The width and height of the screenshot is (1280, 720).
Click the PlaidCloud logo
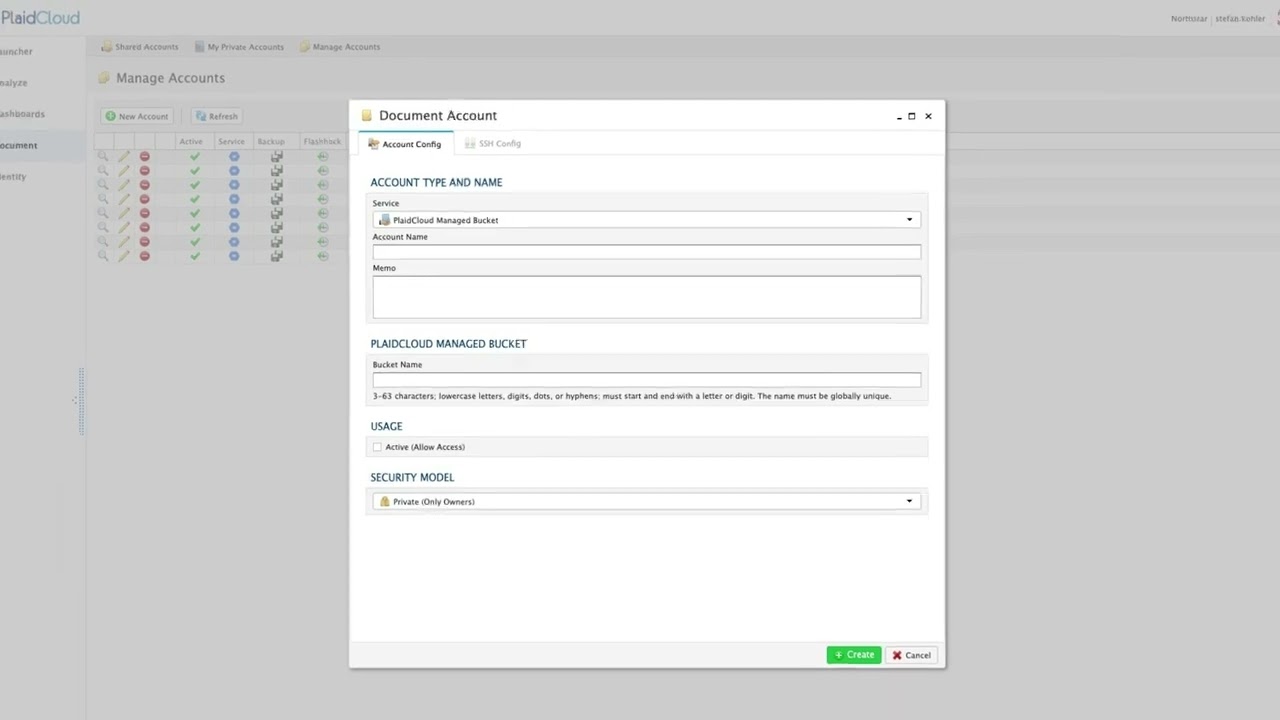pyautogui.click(x=40, y=18)
